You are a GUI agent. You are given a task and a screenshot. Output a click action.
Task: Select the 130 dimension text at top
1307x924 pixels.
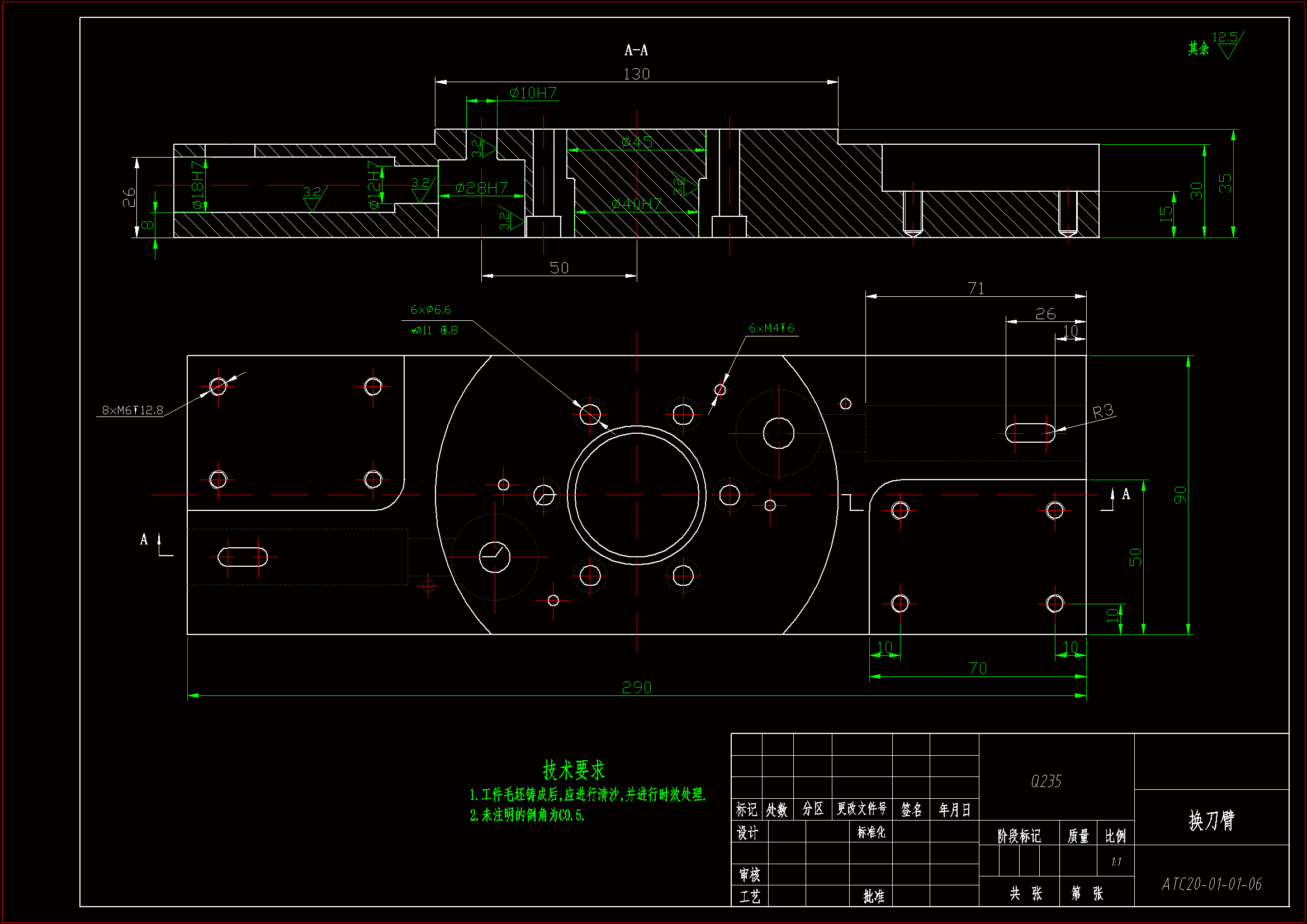tap(636, 74)
